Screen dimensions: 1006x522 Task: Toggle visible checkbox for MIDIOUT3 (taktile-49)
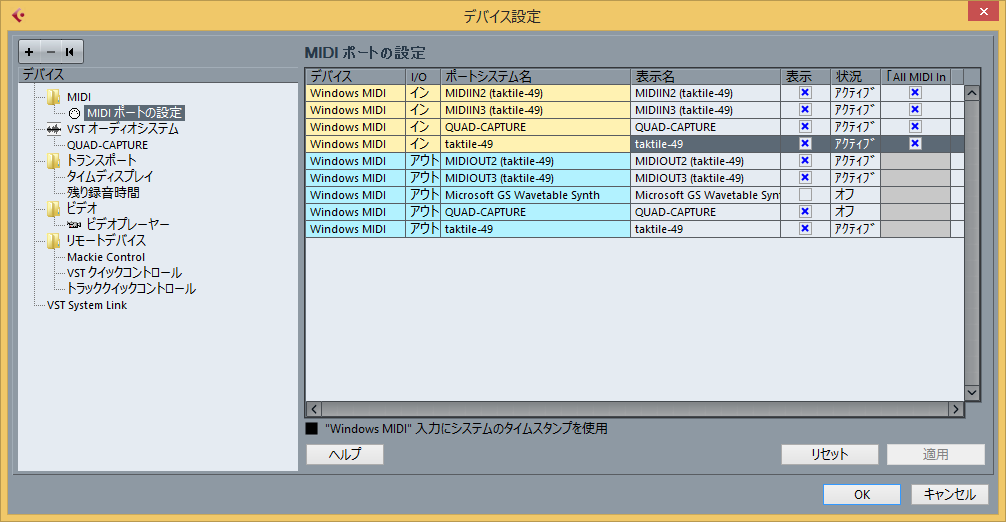(x=805, y=178)
